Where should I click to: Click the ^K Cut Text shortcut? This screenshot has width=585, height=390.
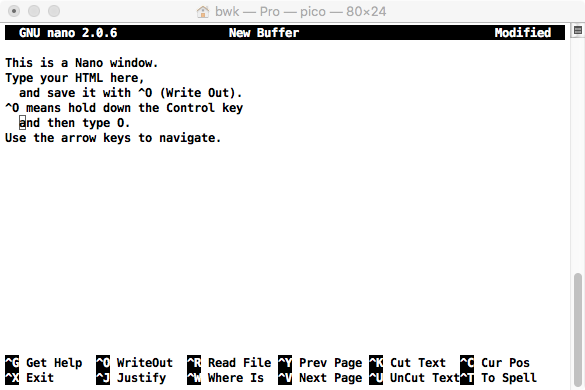coord(407,362)
